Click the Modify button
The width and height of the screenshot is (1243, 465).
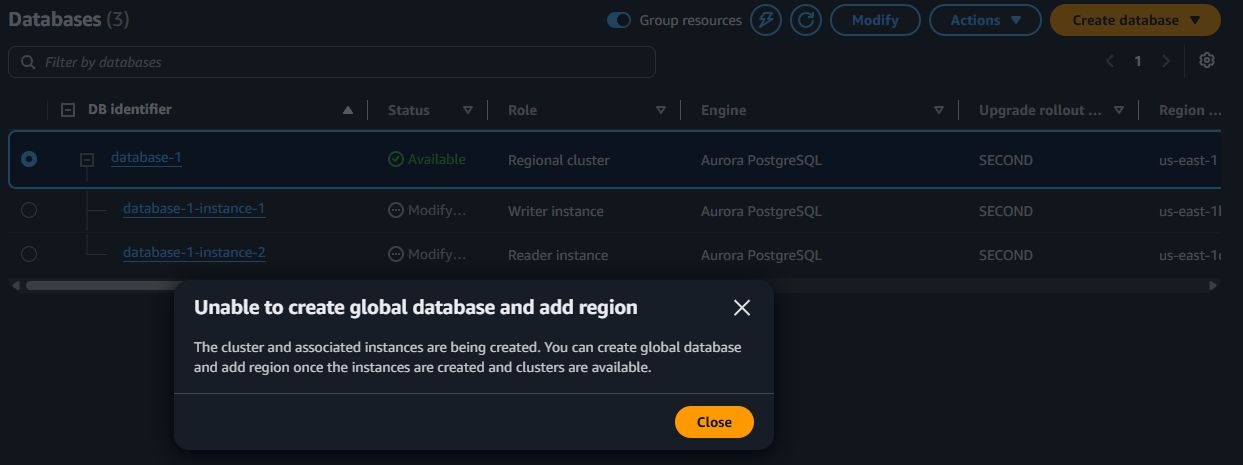coord(875,20)
